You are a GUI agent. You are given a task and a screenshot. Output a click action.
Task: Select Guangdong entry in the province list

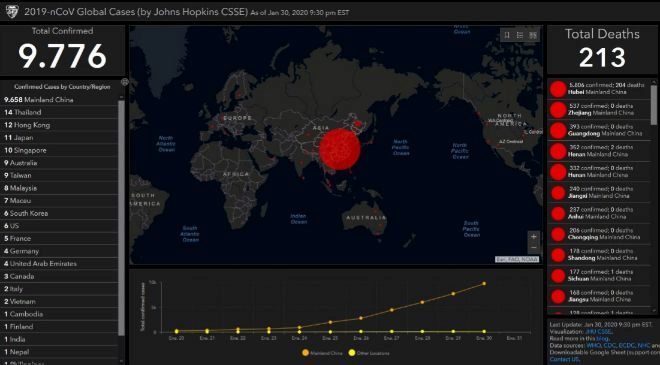pos(599,130)
